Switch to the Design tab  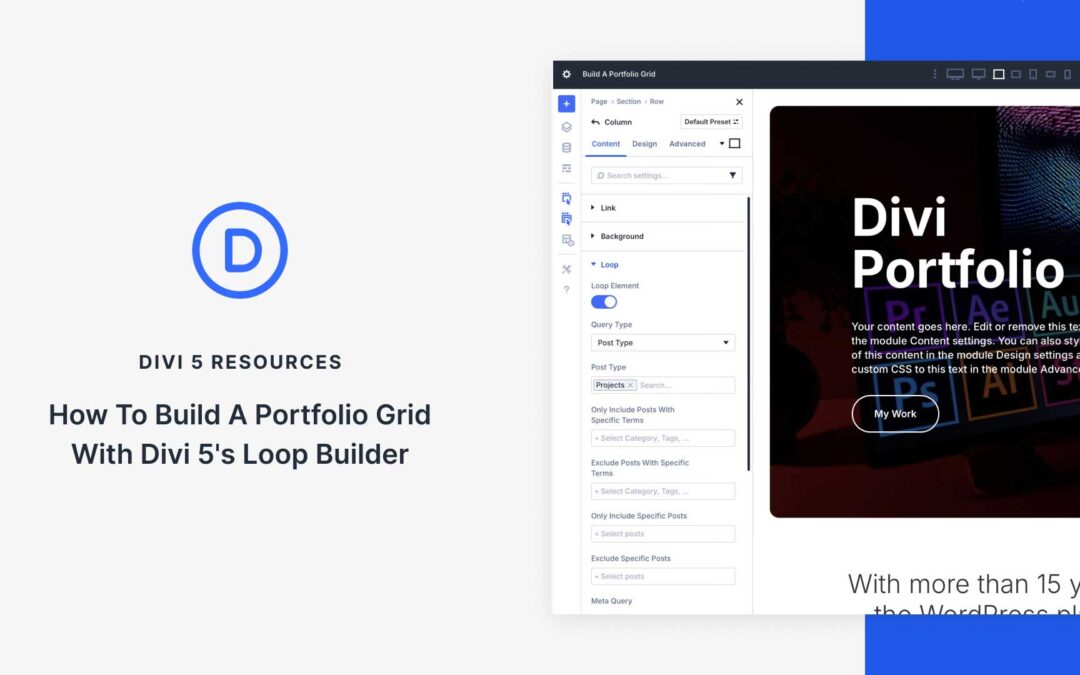pos(644,144)
